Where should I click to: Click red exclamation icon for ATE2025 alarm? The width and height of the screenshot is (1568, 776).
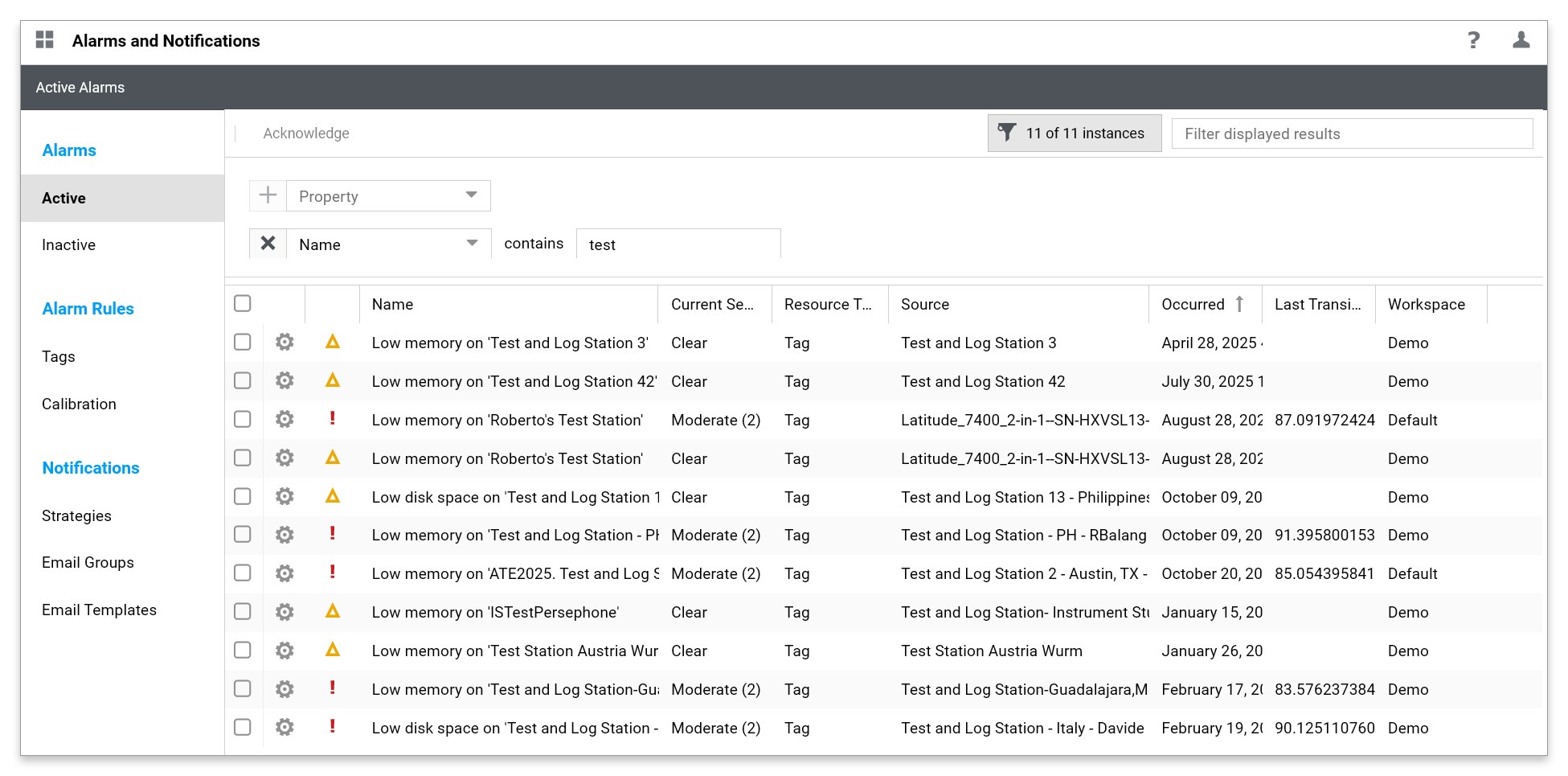333,572
